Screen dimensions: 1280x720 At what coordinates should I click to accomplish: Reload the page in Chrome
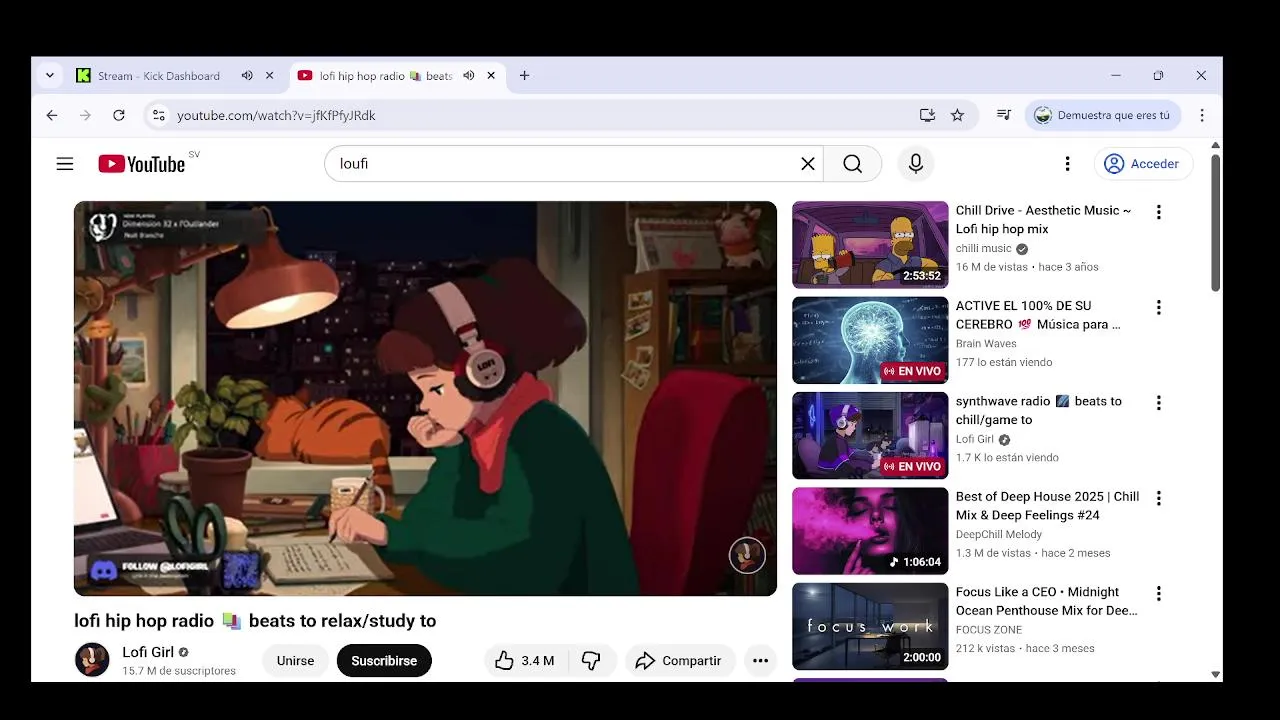click(118, 115)
